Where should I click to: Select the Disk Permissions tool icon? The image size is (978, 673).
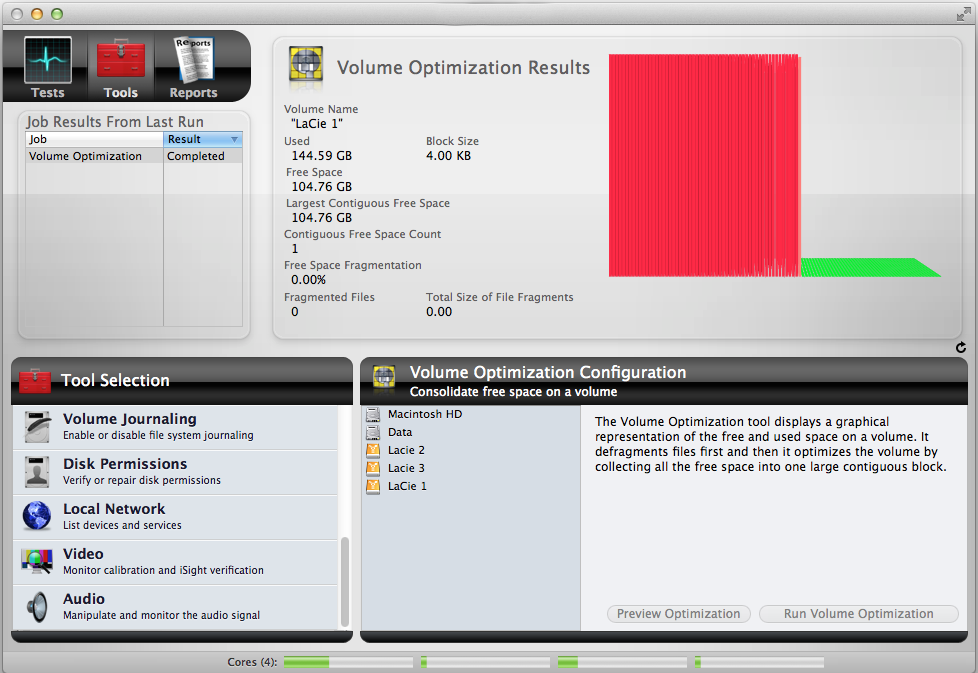37,472
